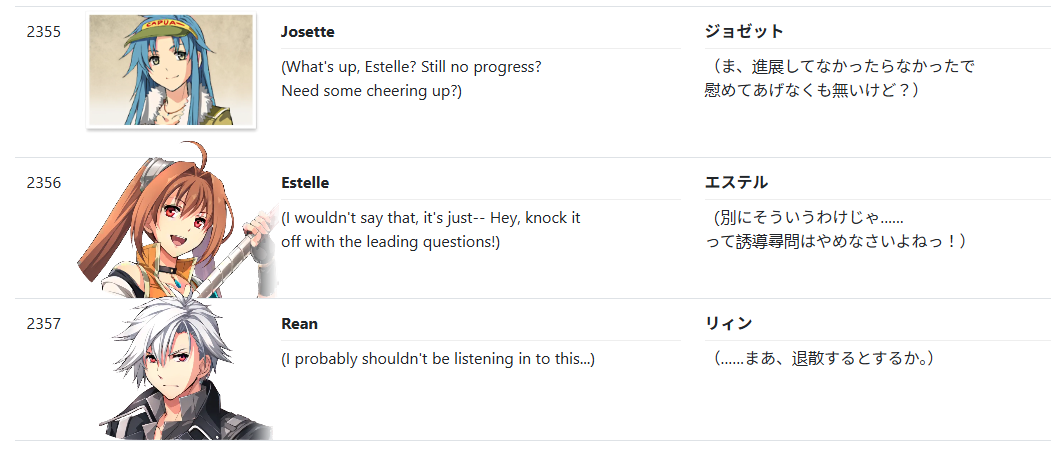Select the line 'What's up, Estelle? Still no progress?'
The image size is (1063, 462).
click(x=412, y=68)
